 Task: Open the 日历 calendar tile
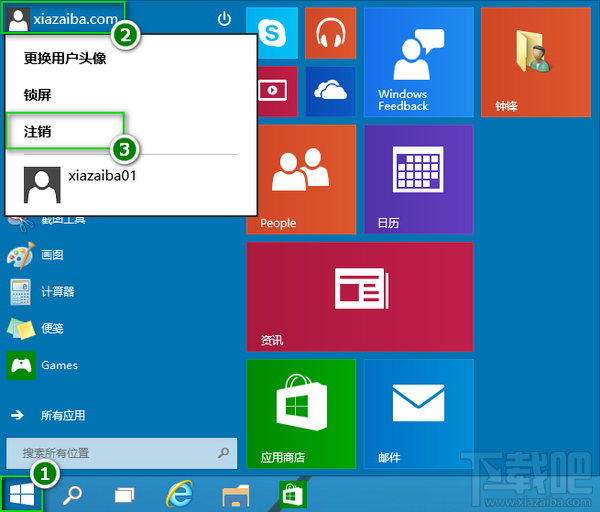pos(418,179)
